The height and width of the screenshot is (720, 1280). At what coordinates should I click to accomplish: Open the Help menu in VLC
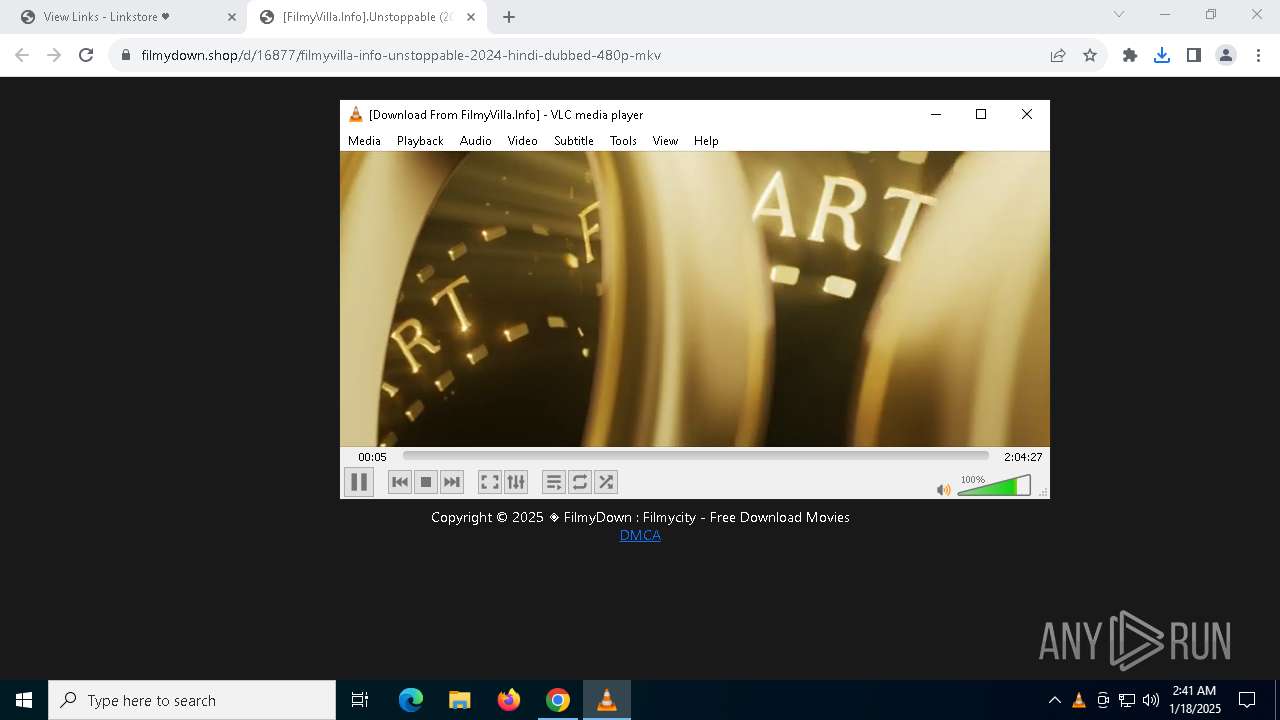[706, 141]
